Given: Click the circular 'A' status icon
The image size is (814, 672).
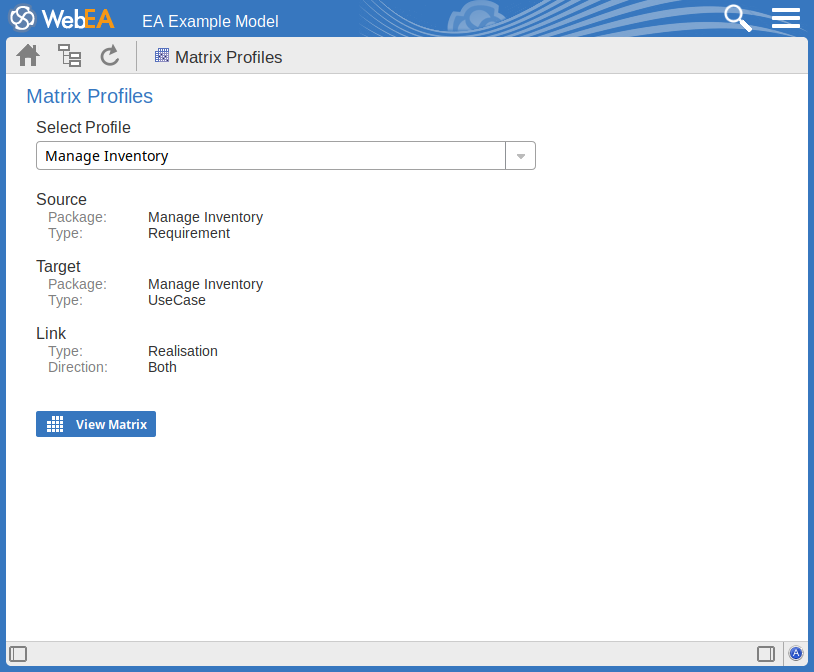Looking at the screenshot, I should pos(796,654).
